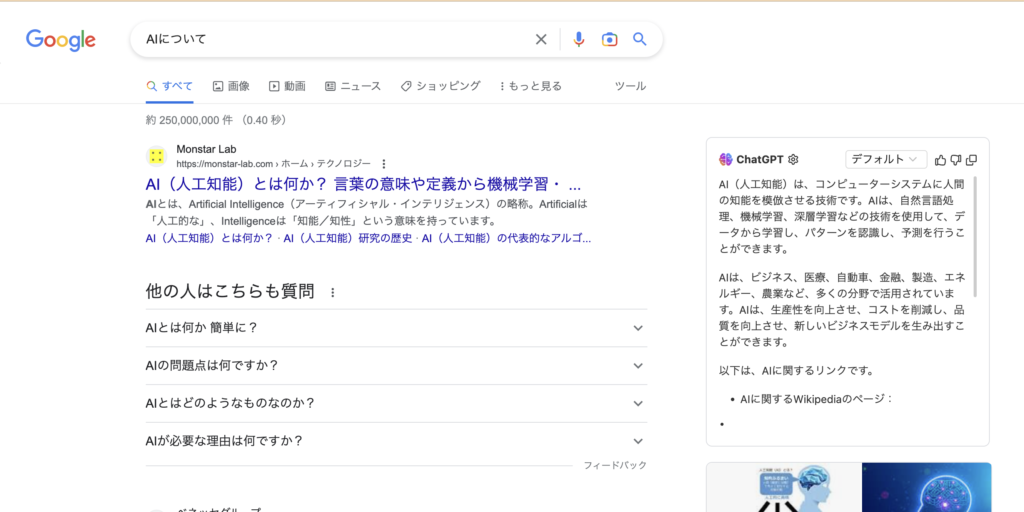Viewport: 1024px width, 512px height.
Task: Open result AI（人工知能）とは何か？ 言葉の意味や定義
Action: click(364, 184)
